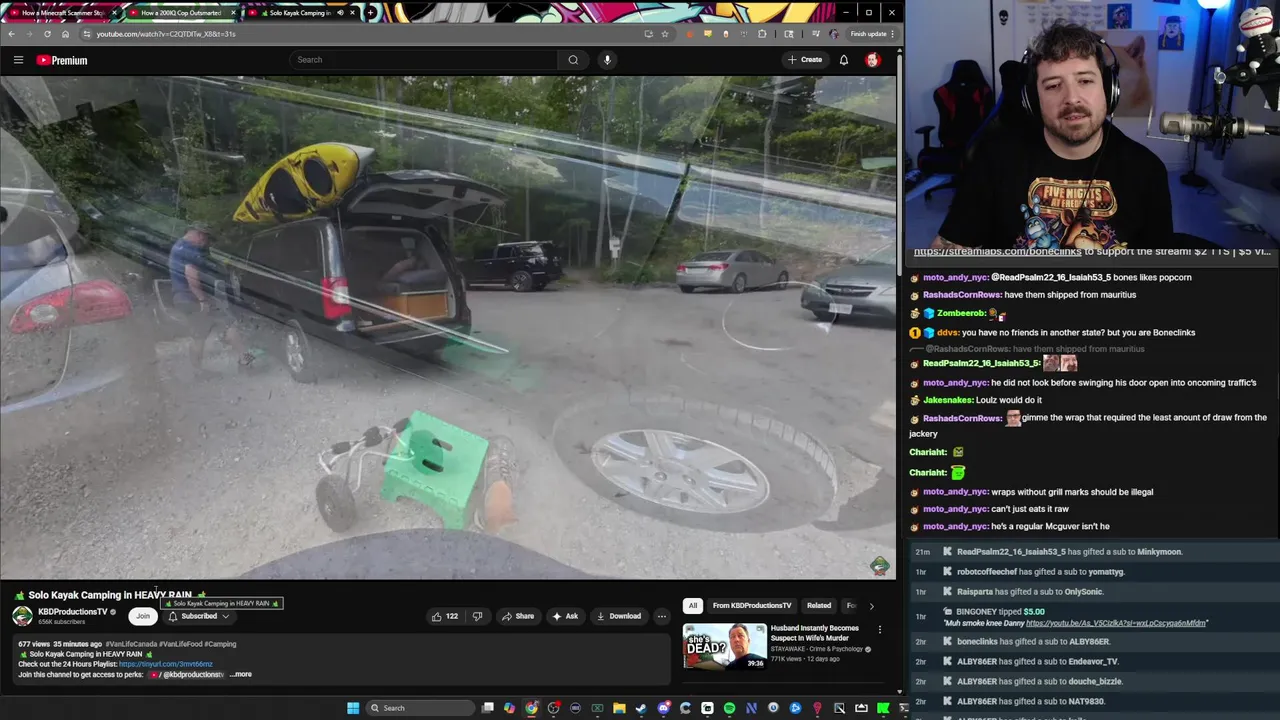Image resolution: width=1280 pixels, height=720 pixels.
Task: Click the kayak camping video player
Action: [x=448, y=328]
